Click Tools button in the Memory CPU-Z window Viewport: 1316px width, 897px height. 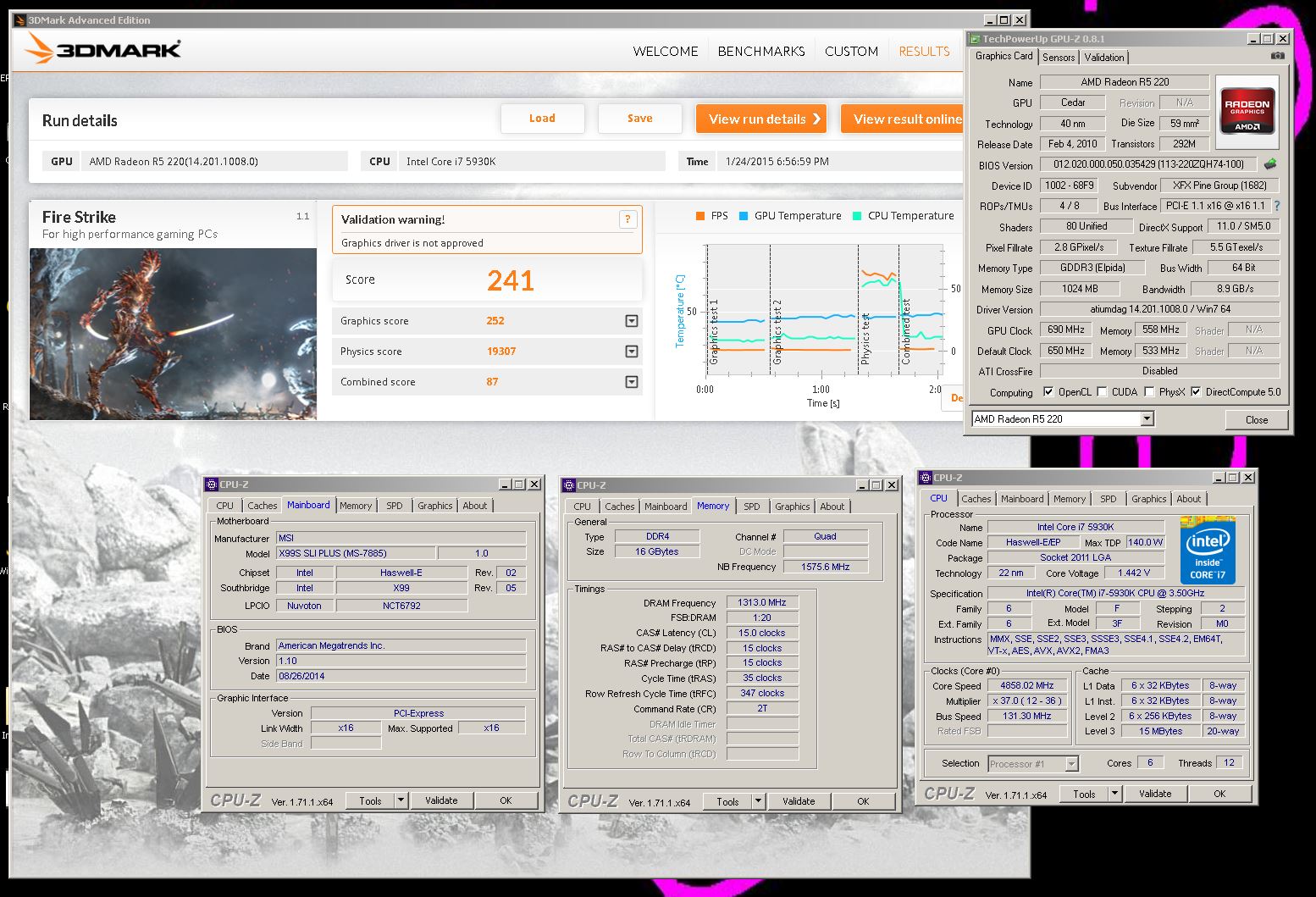[727, 801]
